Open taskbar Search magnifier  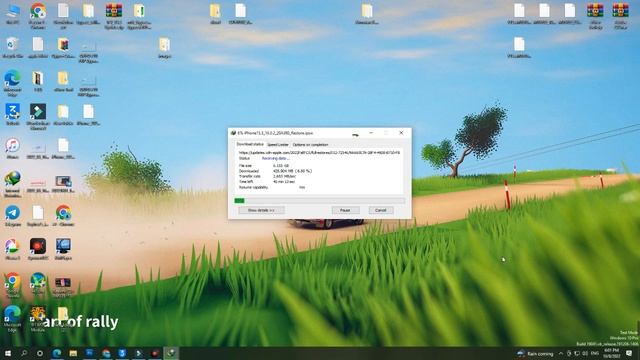(x=24, y=353)
